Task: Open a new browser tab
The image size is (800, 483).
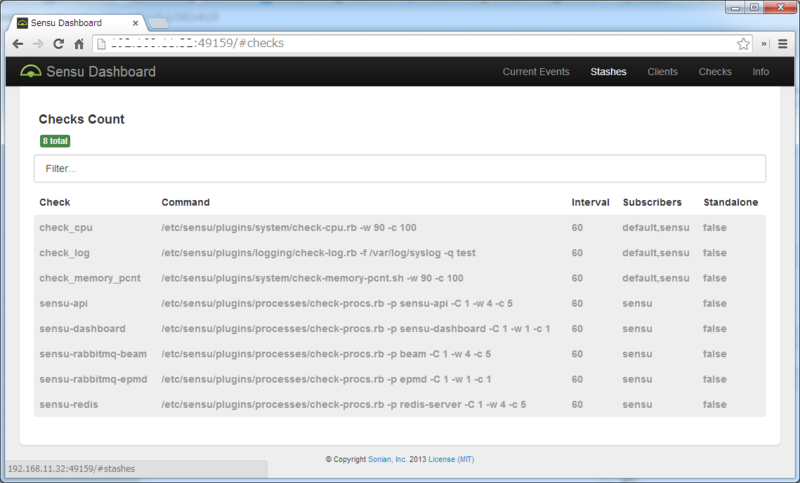Action: [x=159, y=23]
